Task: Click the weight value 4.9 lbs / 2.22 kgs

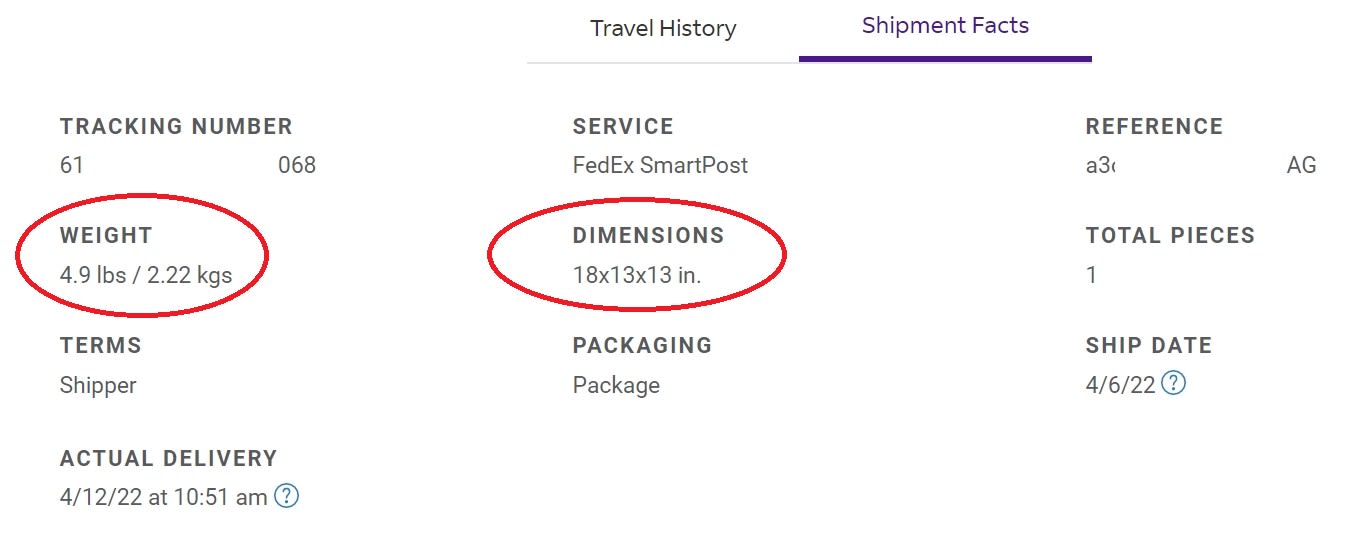Action: pos(146,275)
